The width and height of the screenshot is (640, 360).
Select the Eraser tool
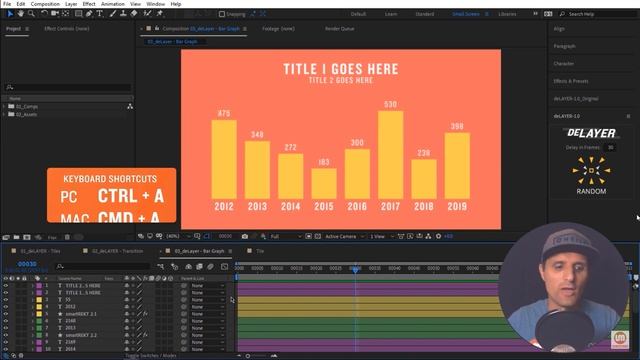(x=133, y=14)
